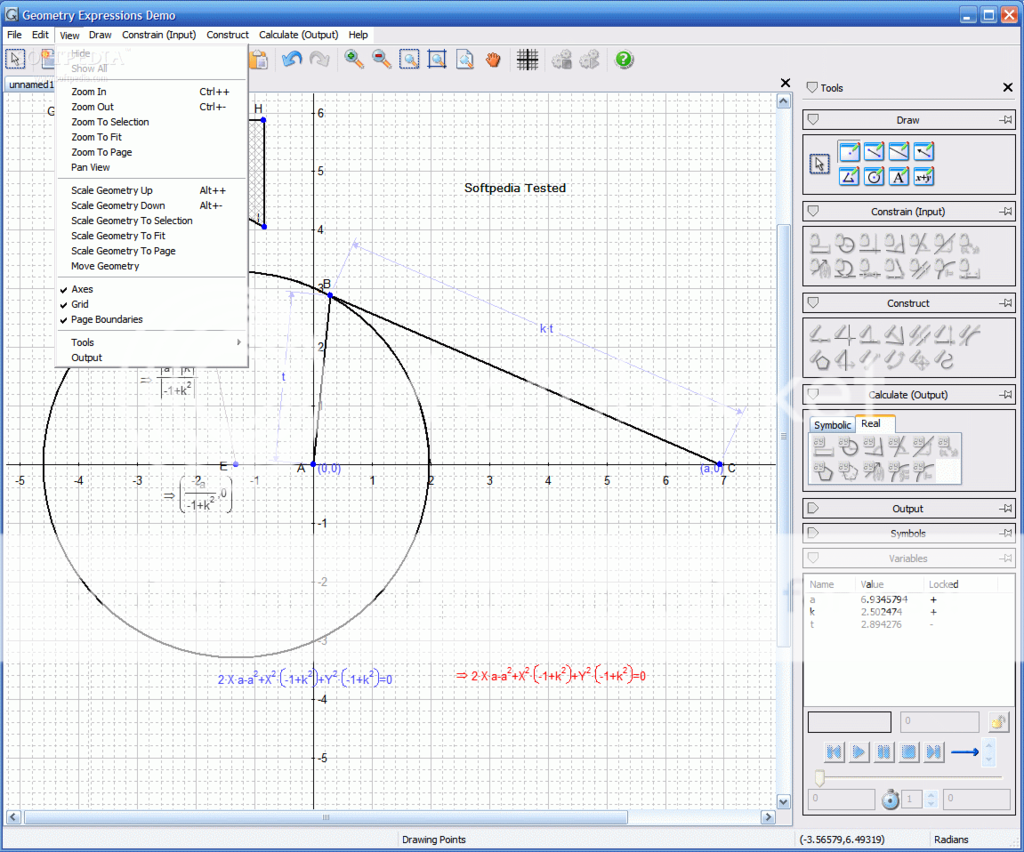Click the grid icon in the toolbar
Image resolution: width=1024 pixels, height=852 pixels.
click(x=527, y=60)
